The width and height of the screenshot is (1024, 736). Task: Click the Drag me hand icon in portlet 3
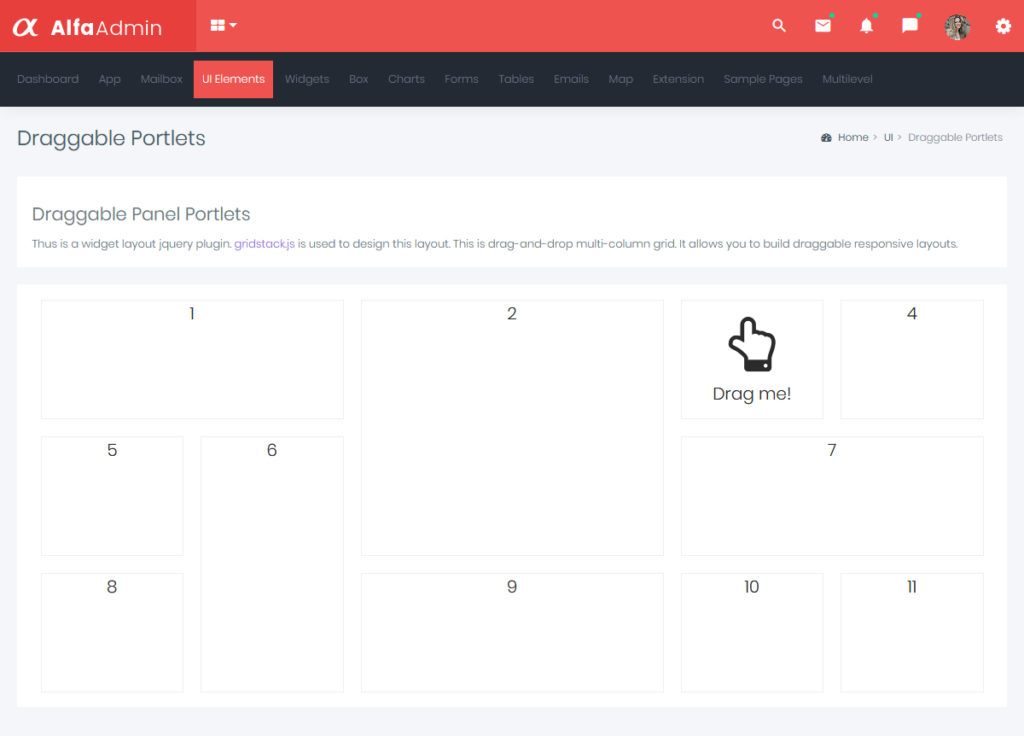(x=751, y=345)
